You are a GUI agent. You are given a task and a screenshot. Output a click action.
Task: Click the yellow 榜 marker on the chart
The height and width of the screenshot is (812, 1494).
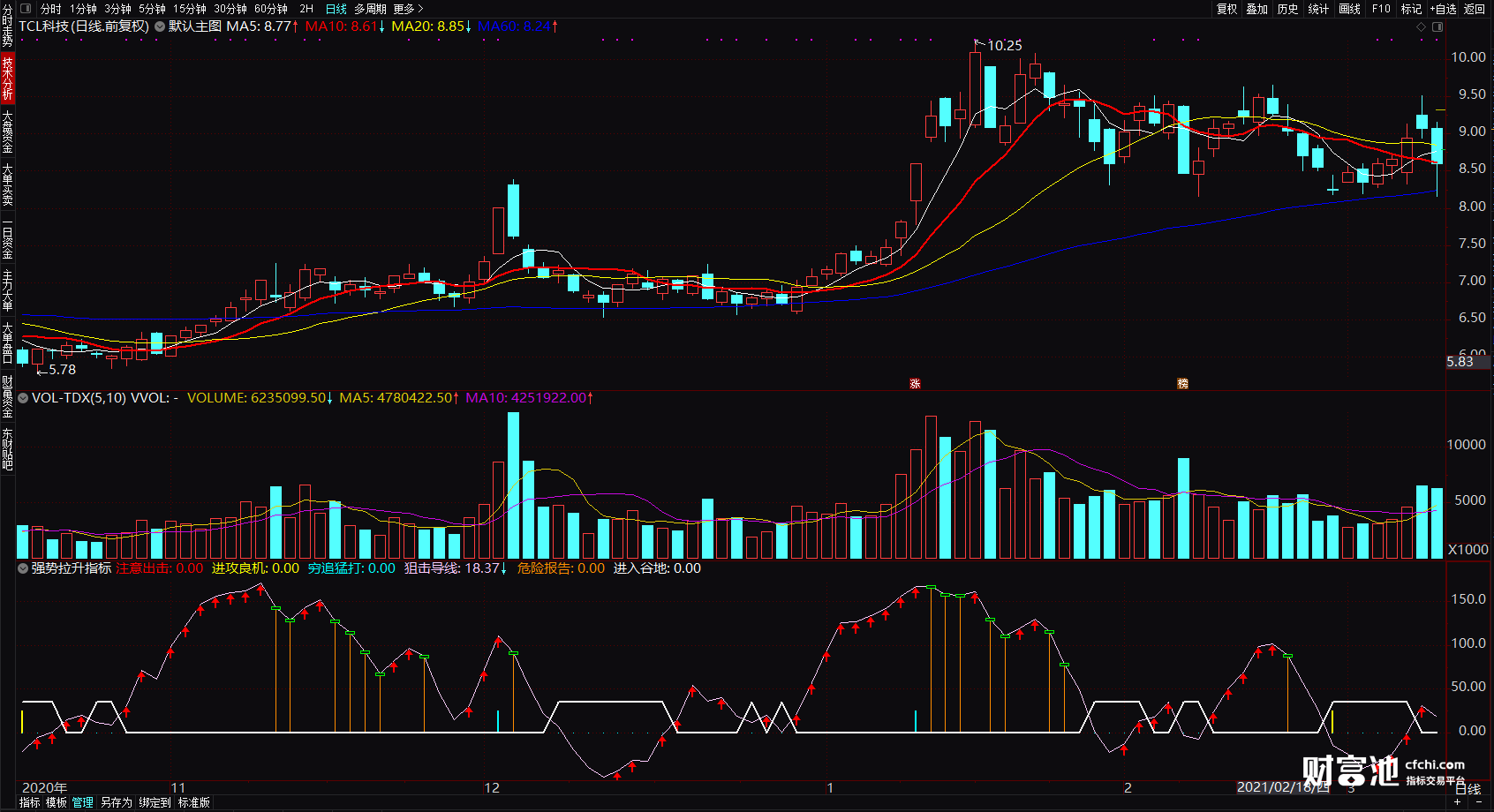point(1182,384)
